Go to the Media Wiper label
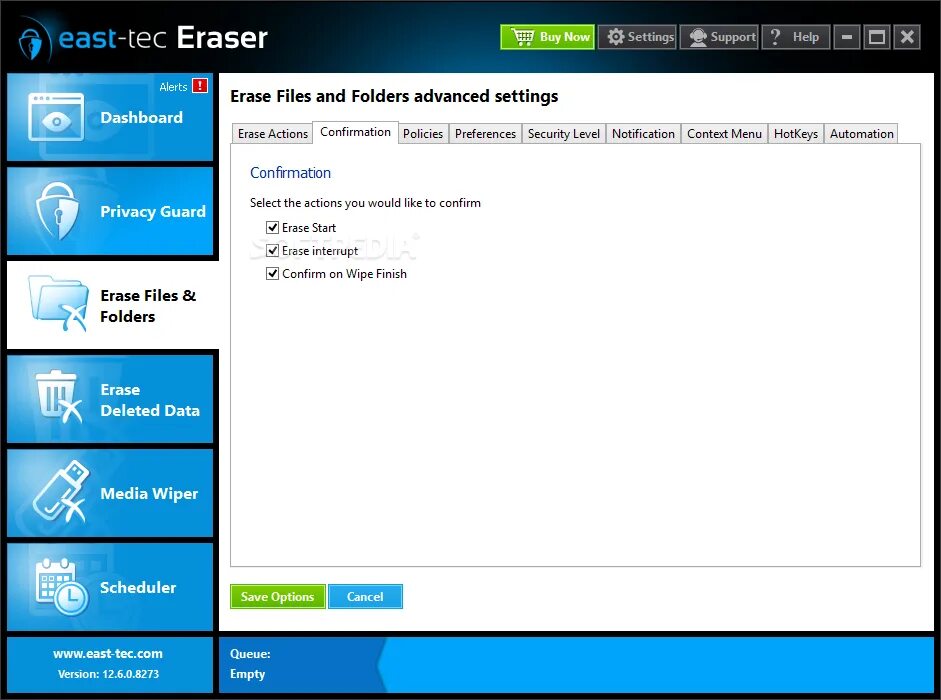The image size is (941, 700). pos(149,493)
